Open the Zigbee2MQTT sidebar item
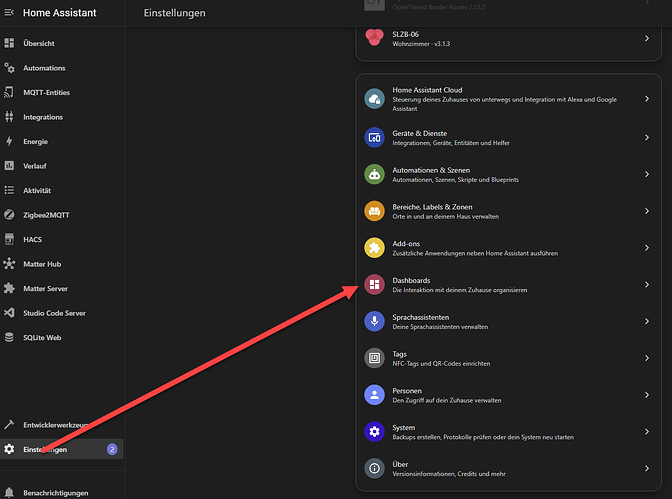Viewport: 672px width, 499px height. pos(46,215)
